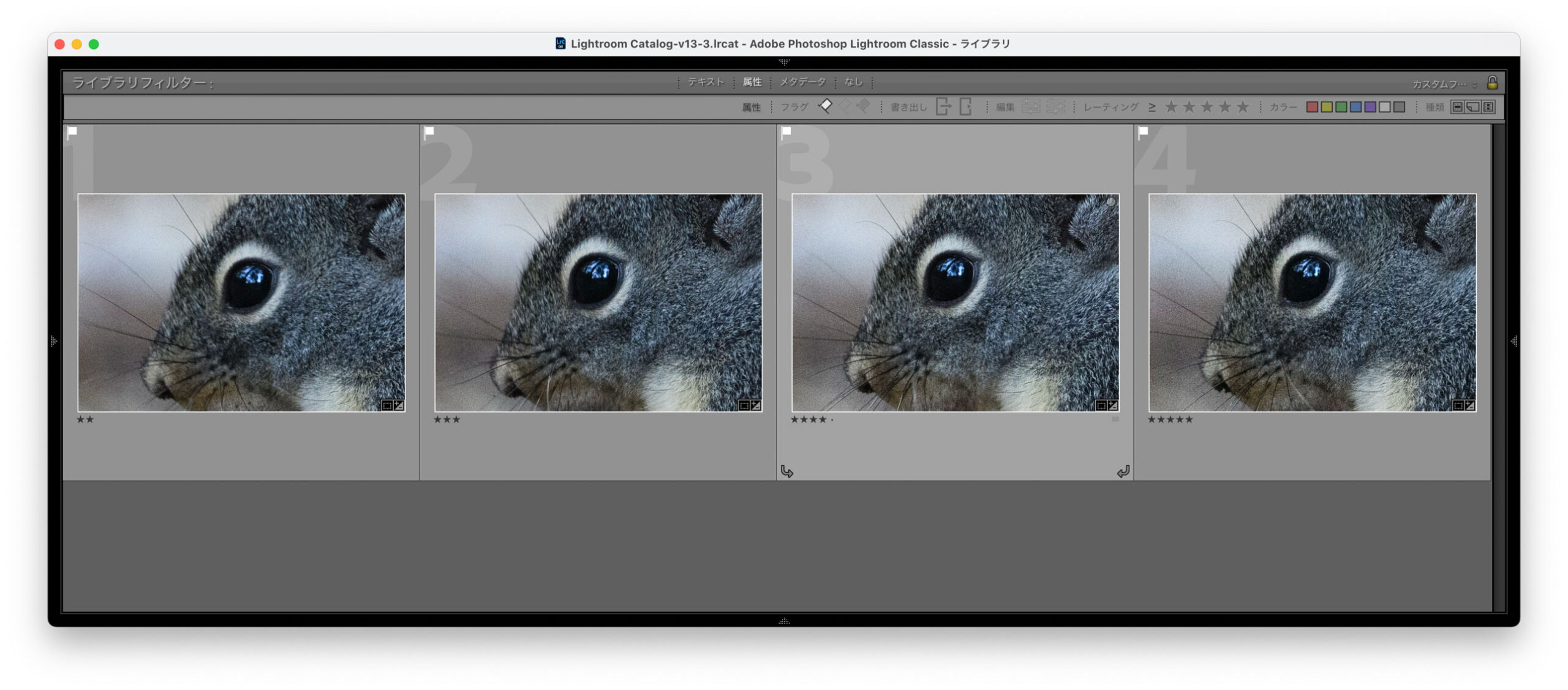Filter by not-exported photos icon
Screen dimensions: 1568x690
coord(966,107)
